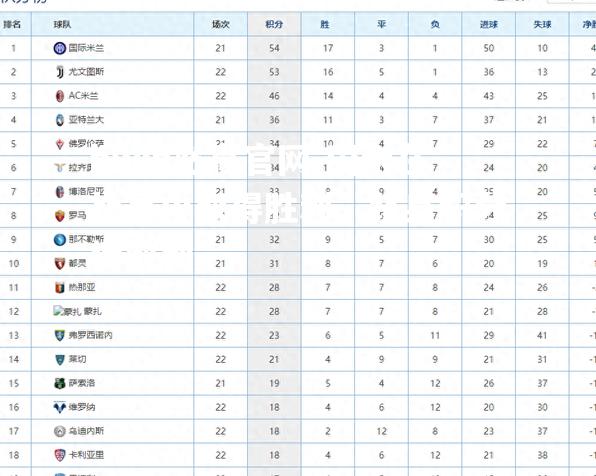Screen dimensions: 596x476
Task: Sort table by 积分 points column header
Action: 274,24
